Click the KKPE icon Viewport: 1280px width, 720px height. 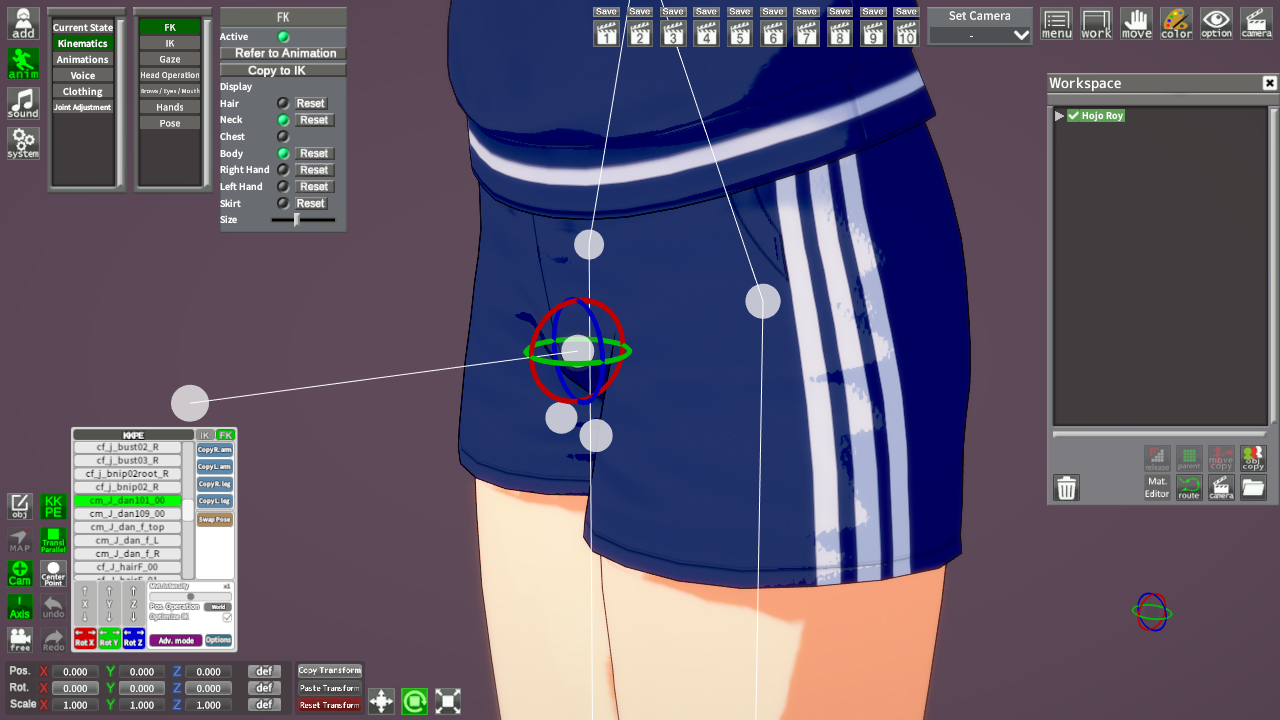tap(53, 506)
